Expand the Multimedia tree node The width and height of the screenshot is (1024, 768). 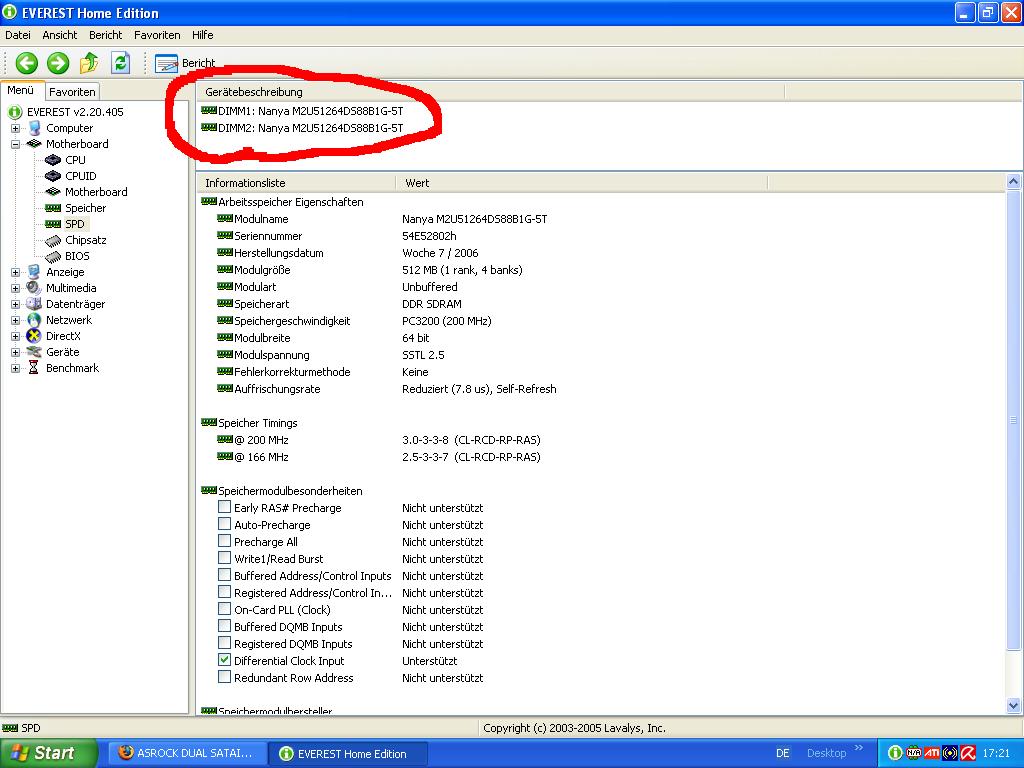(x=16, y=288)
